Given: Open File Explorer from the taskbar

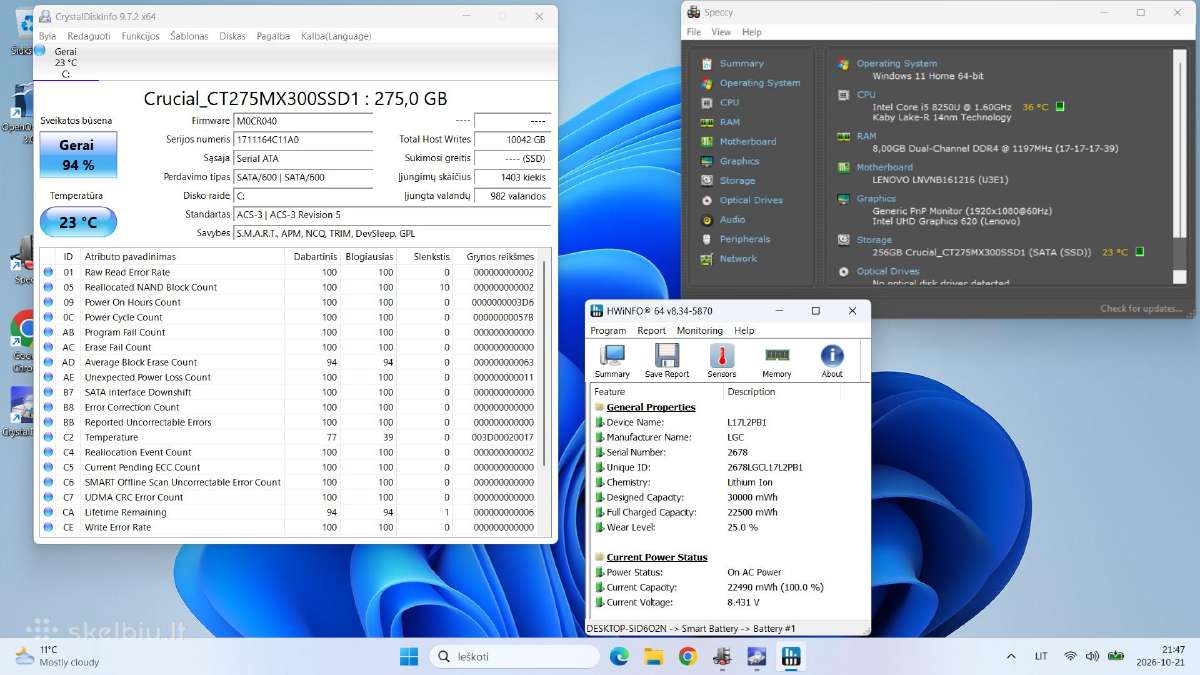Looking at the screenshot, I should (x=654, y=656).
